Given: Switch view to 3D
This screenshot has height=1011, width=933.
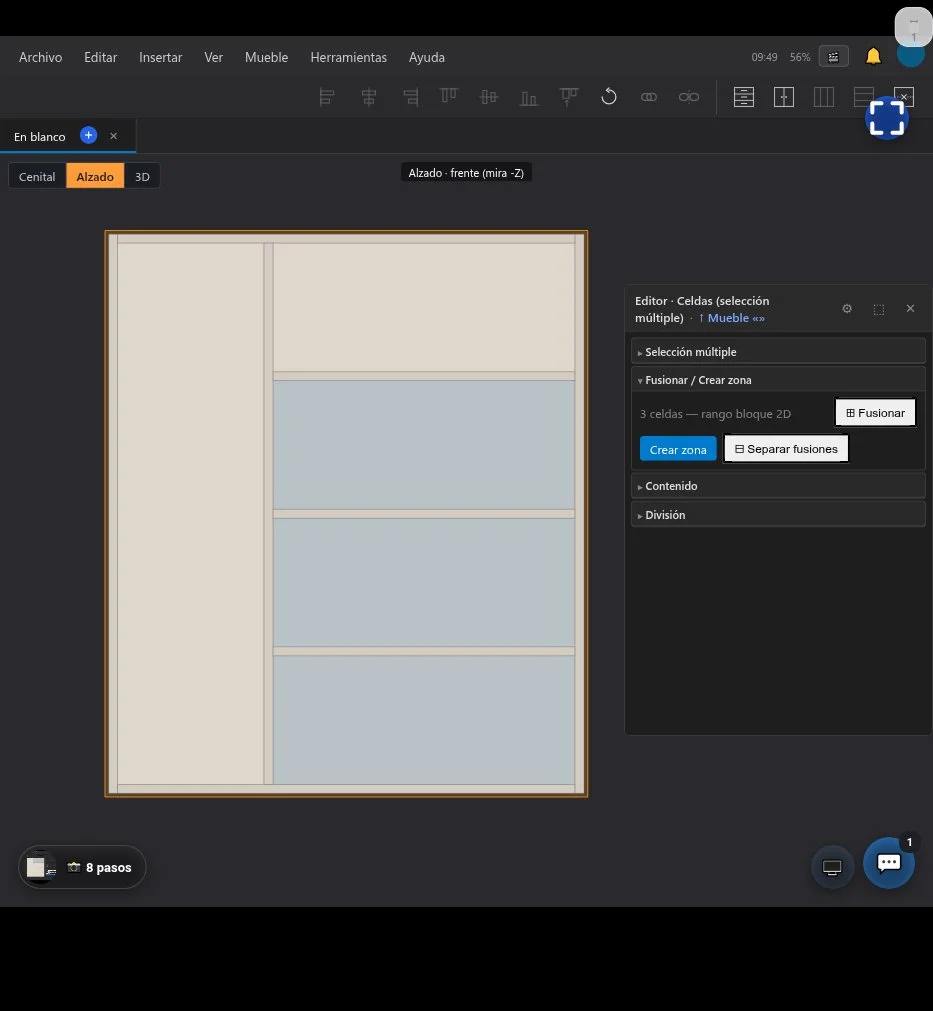Looking at the screenshot, I should click(x=142, y=176).
